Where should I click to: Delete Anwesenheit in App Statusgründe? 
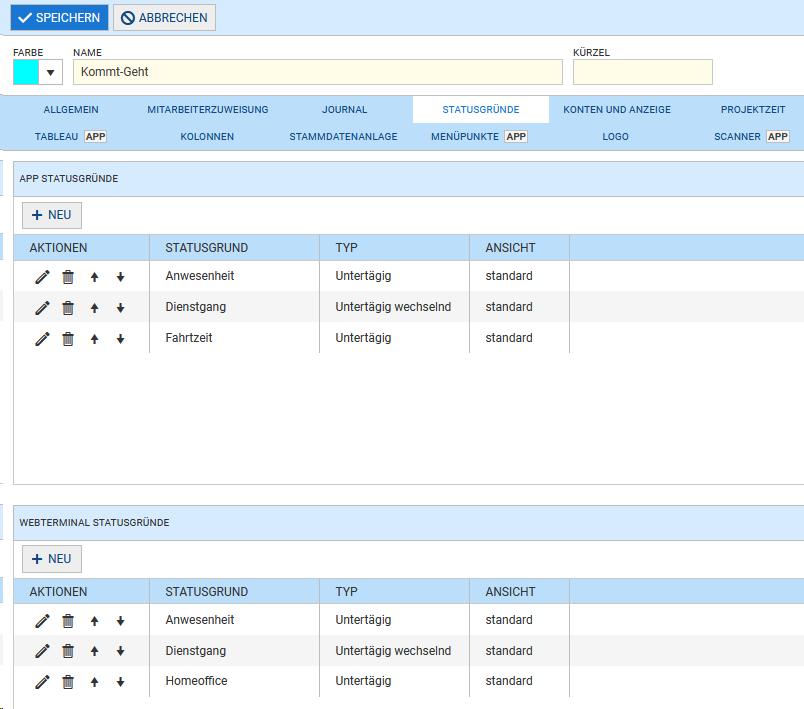pos(68,277)
